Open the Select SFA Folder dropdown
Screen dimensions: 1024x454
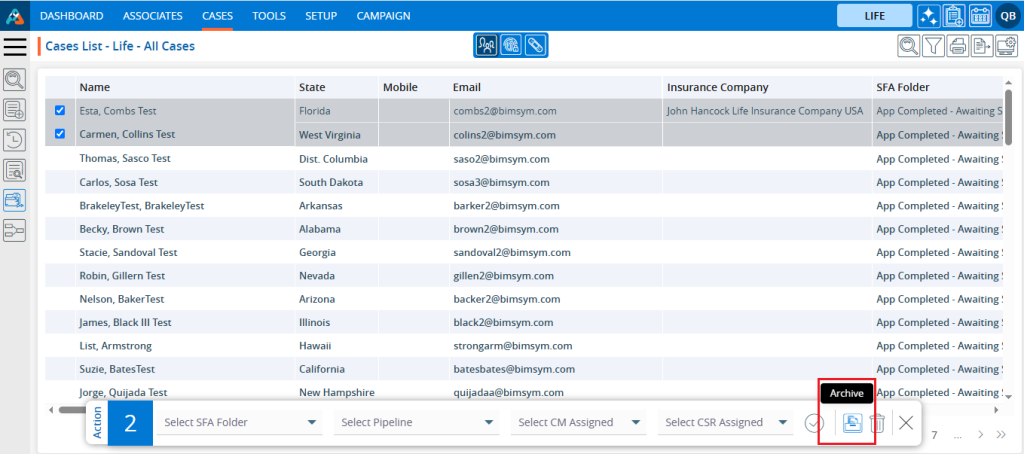pos(240,422)
